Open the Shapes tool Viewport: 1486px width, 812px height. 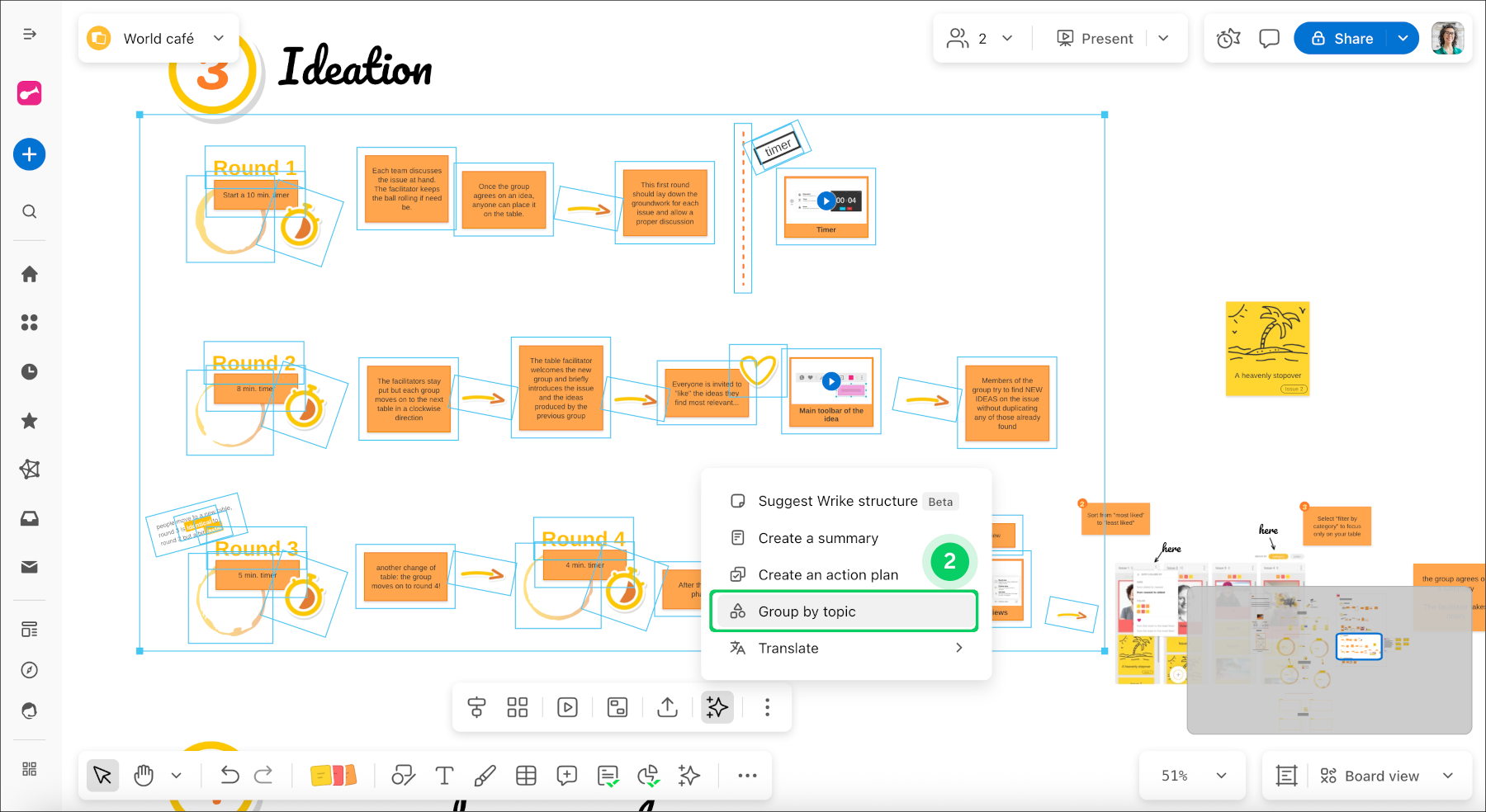(403, 776)
